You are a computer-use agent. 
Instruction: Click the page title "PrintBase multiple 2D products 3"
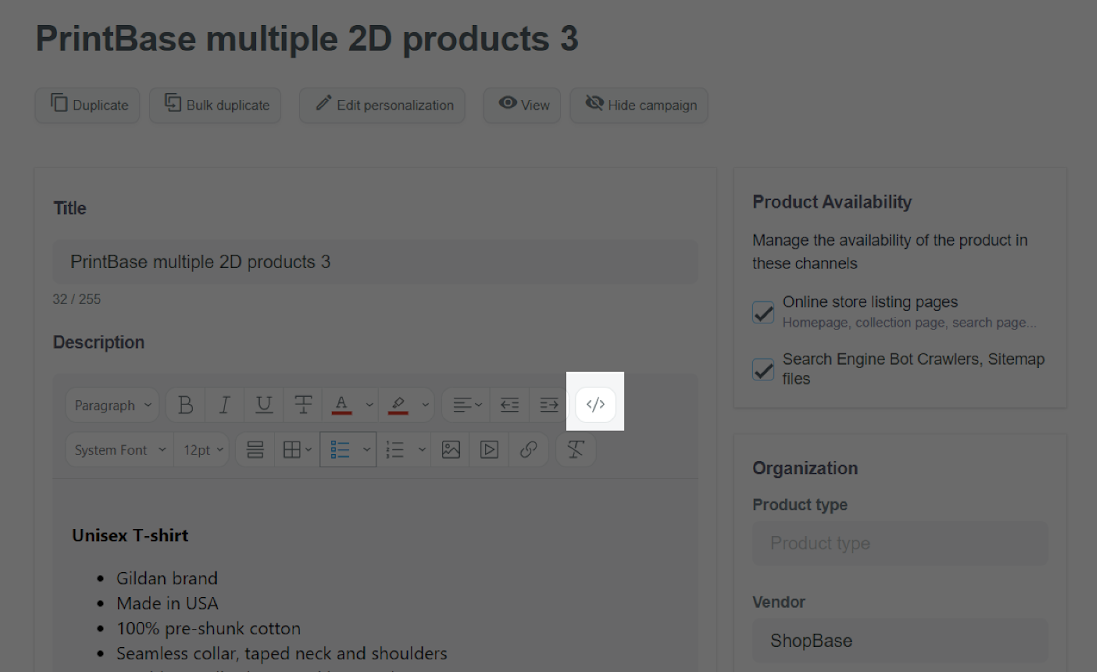[x=307, y=38]
